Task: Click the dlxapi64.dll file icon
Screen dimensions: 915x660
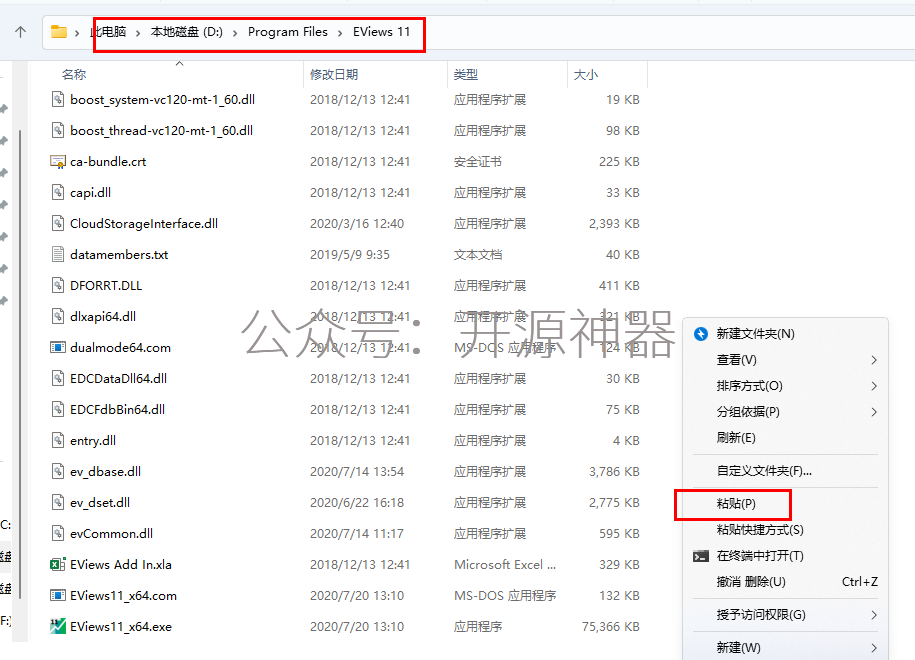Action: pos(58,316)
